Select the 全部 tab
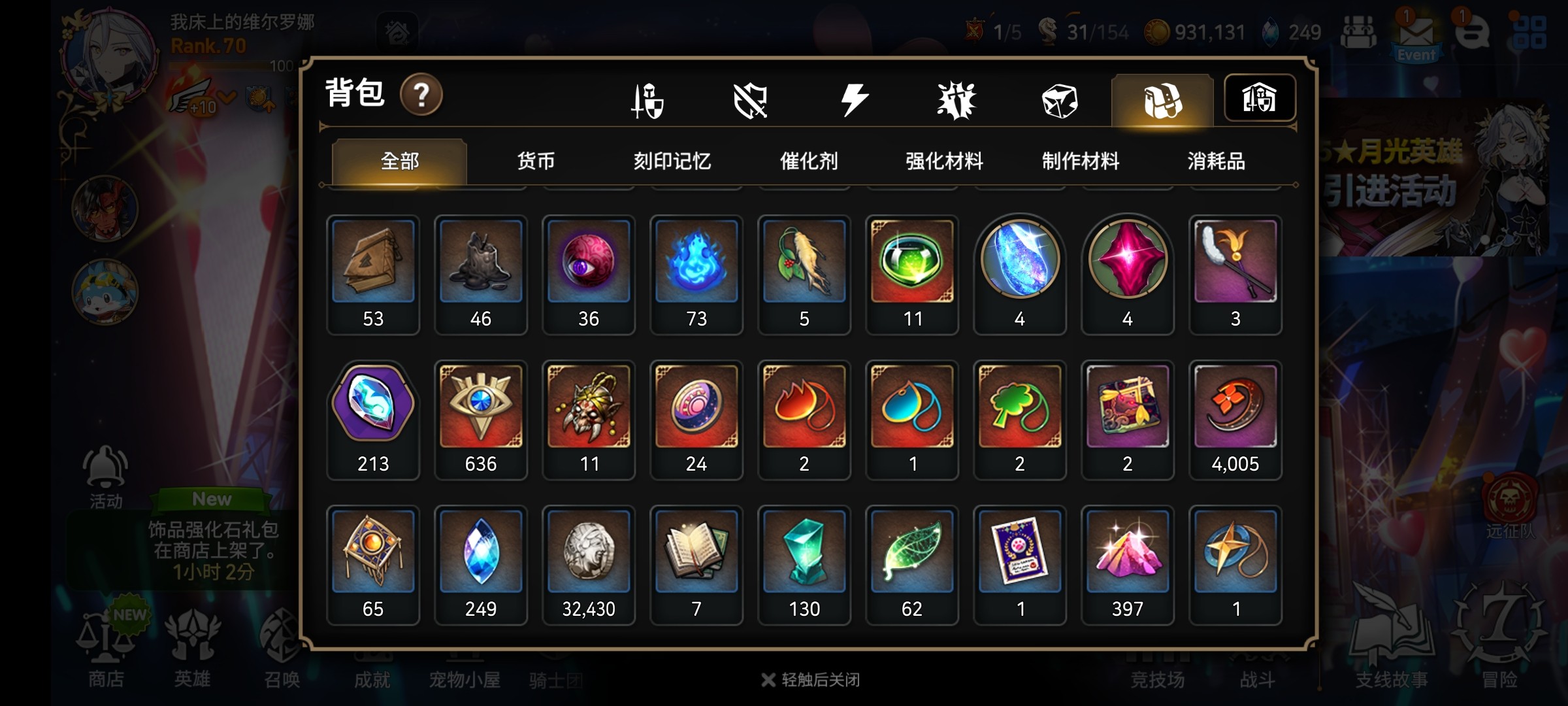This screenshot has width=1568, height=706. pyautogui.click(x=399, y=161)
